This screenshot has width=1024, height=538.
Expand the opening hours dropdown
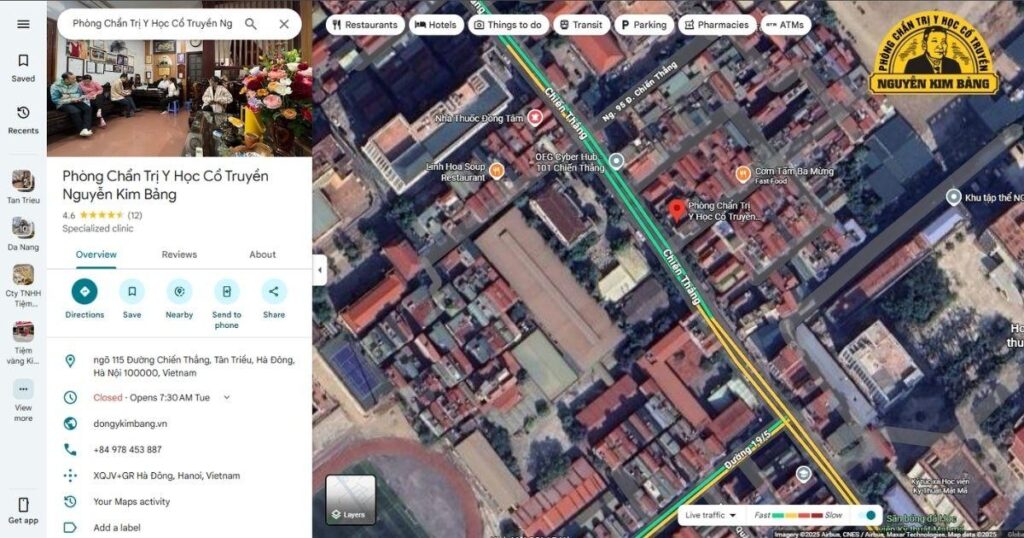[227, 397]
